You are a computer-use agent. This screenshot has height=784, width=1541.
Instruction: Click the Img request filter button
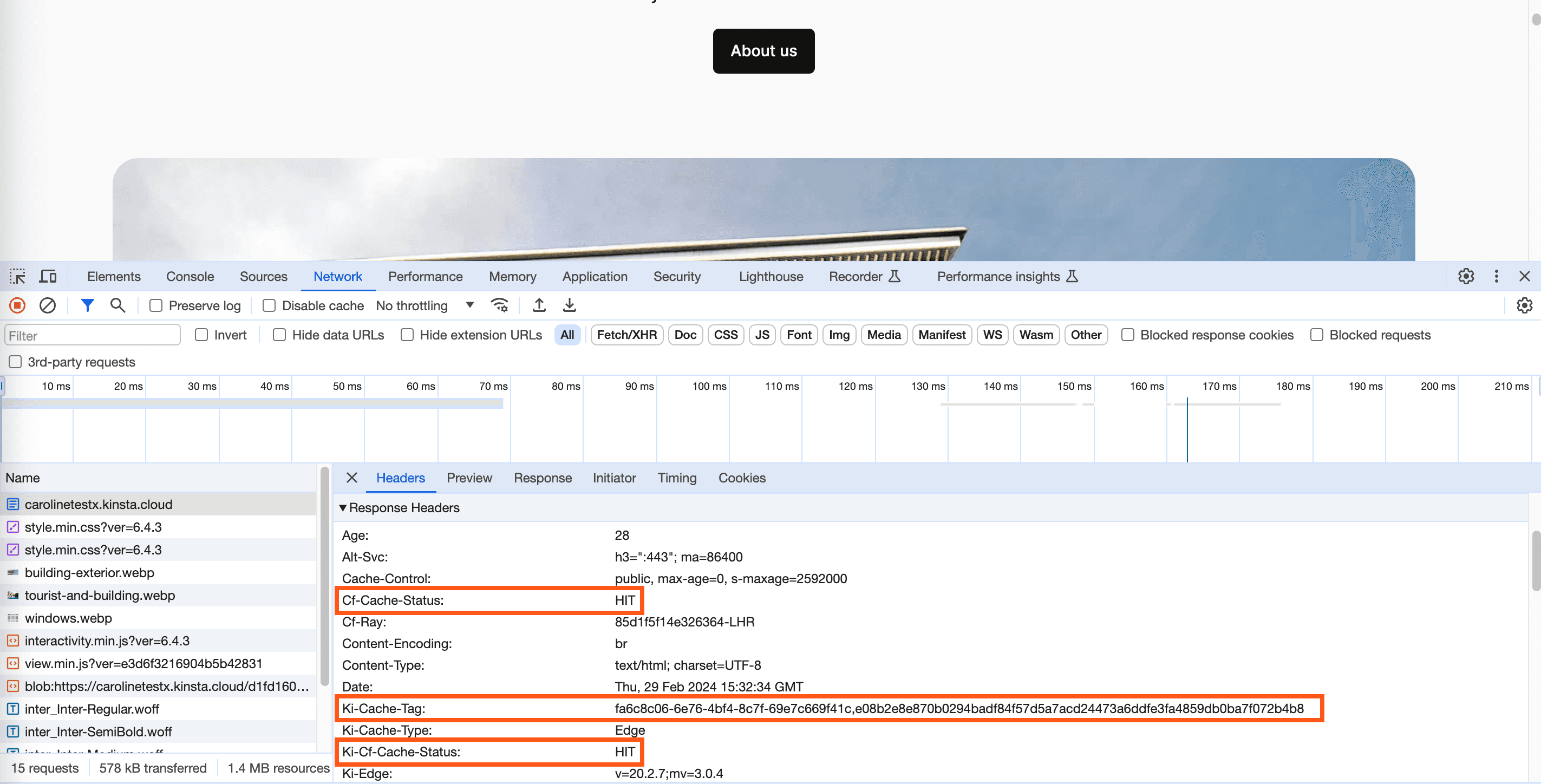pyautogui.click(x=839, y=335)
